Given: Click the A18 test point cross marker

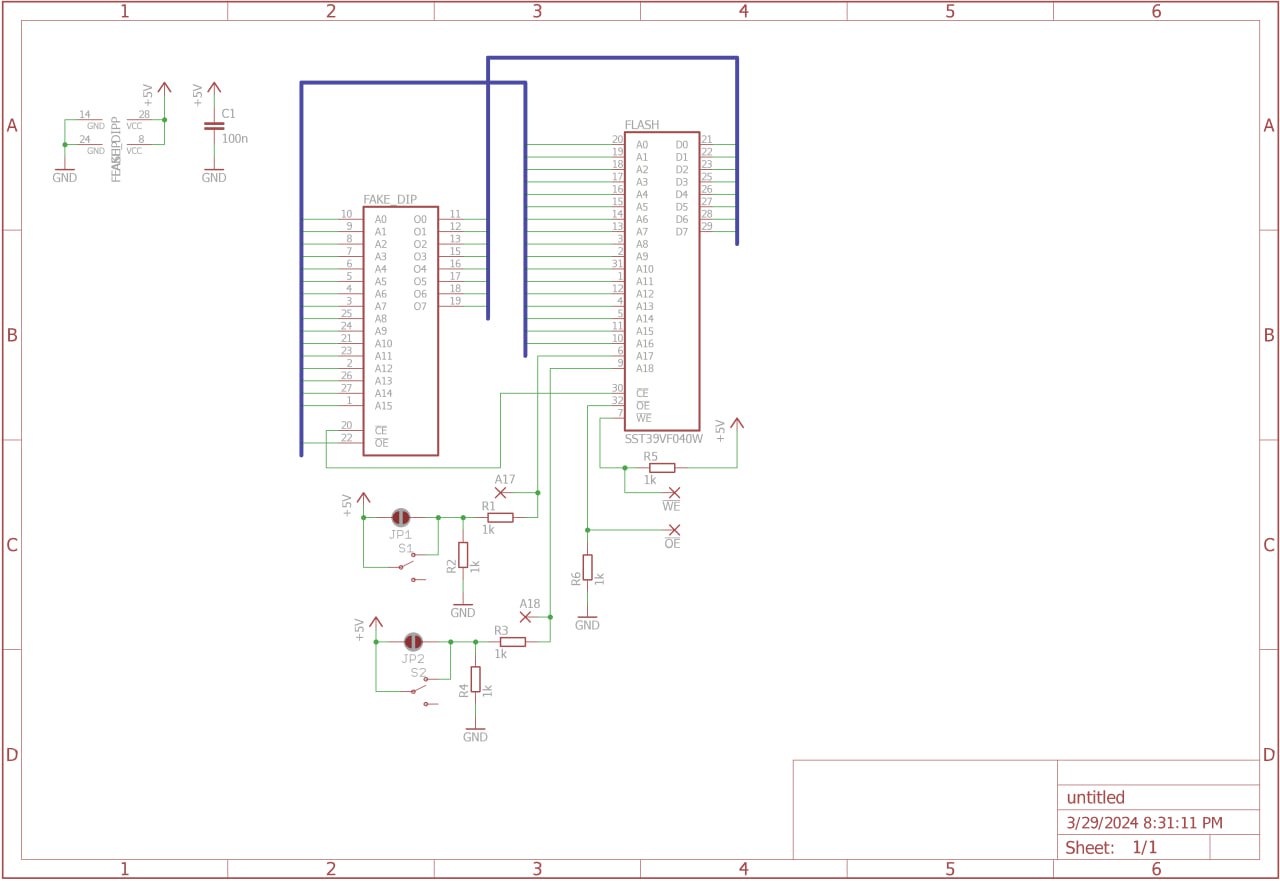Looking at the screenshot, I should 526,617.
